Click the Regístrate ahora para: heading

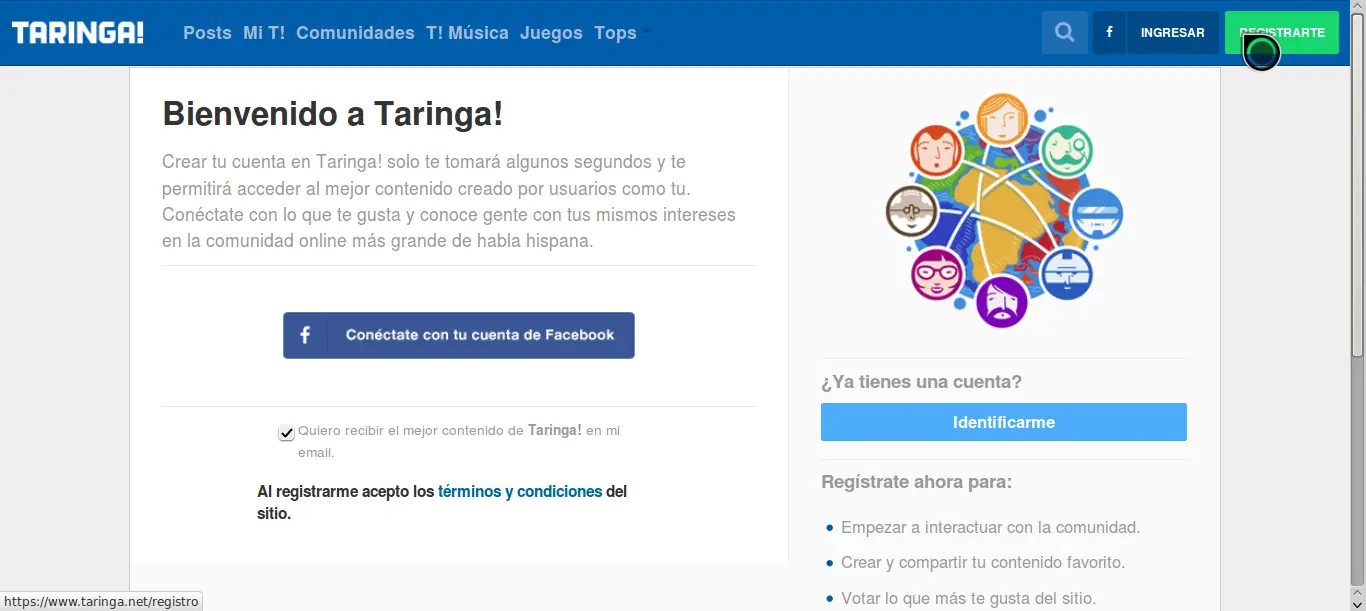point(916,482)
